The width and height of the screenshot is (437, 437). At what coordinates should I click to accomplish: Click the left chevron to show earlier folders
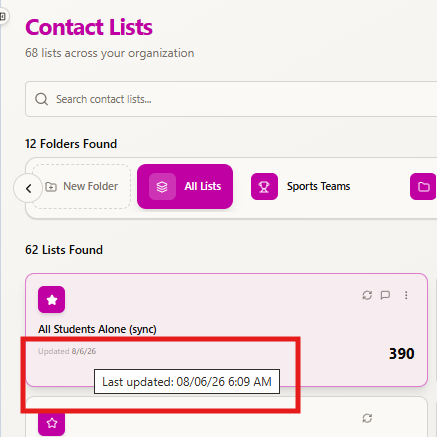[28, 188]
